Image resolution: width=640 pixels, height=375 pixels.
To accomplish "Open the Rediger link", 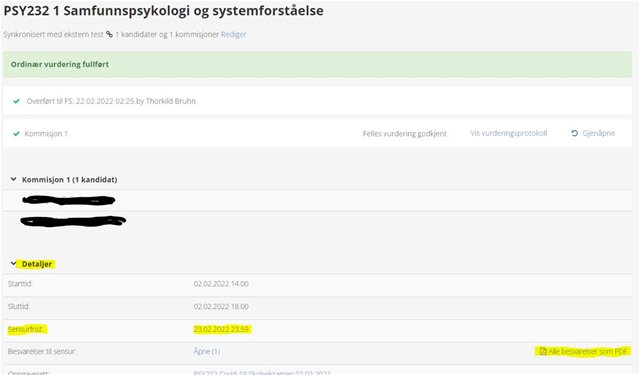I will (233, 34).
